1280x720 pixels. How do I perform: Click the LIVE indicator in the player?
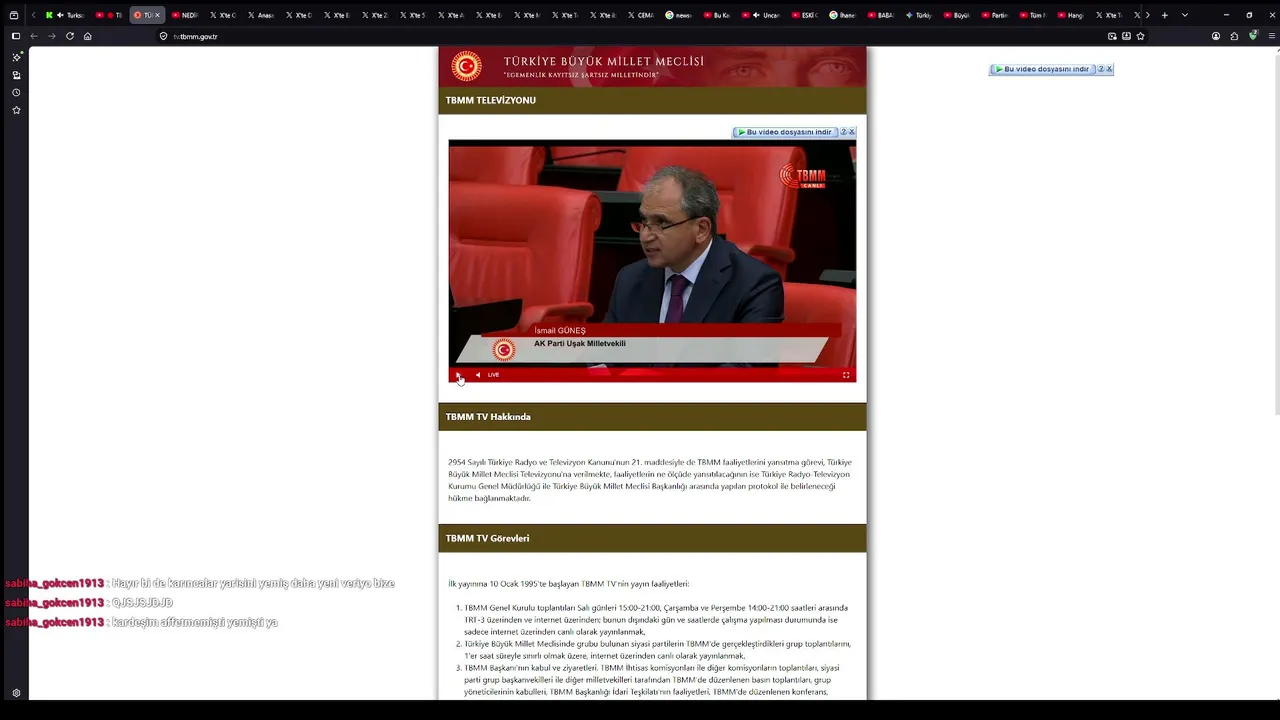click(493, 375)
